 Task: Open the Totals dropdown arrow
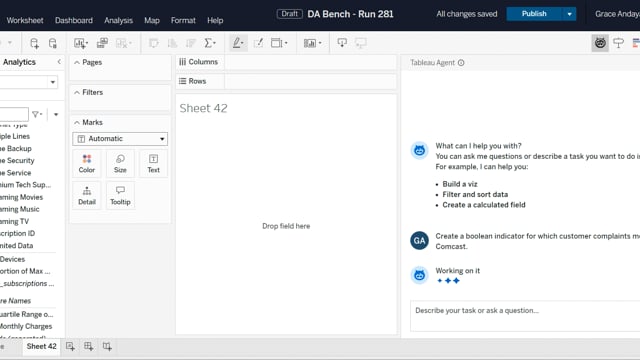tap(215, 43)
